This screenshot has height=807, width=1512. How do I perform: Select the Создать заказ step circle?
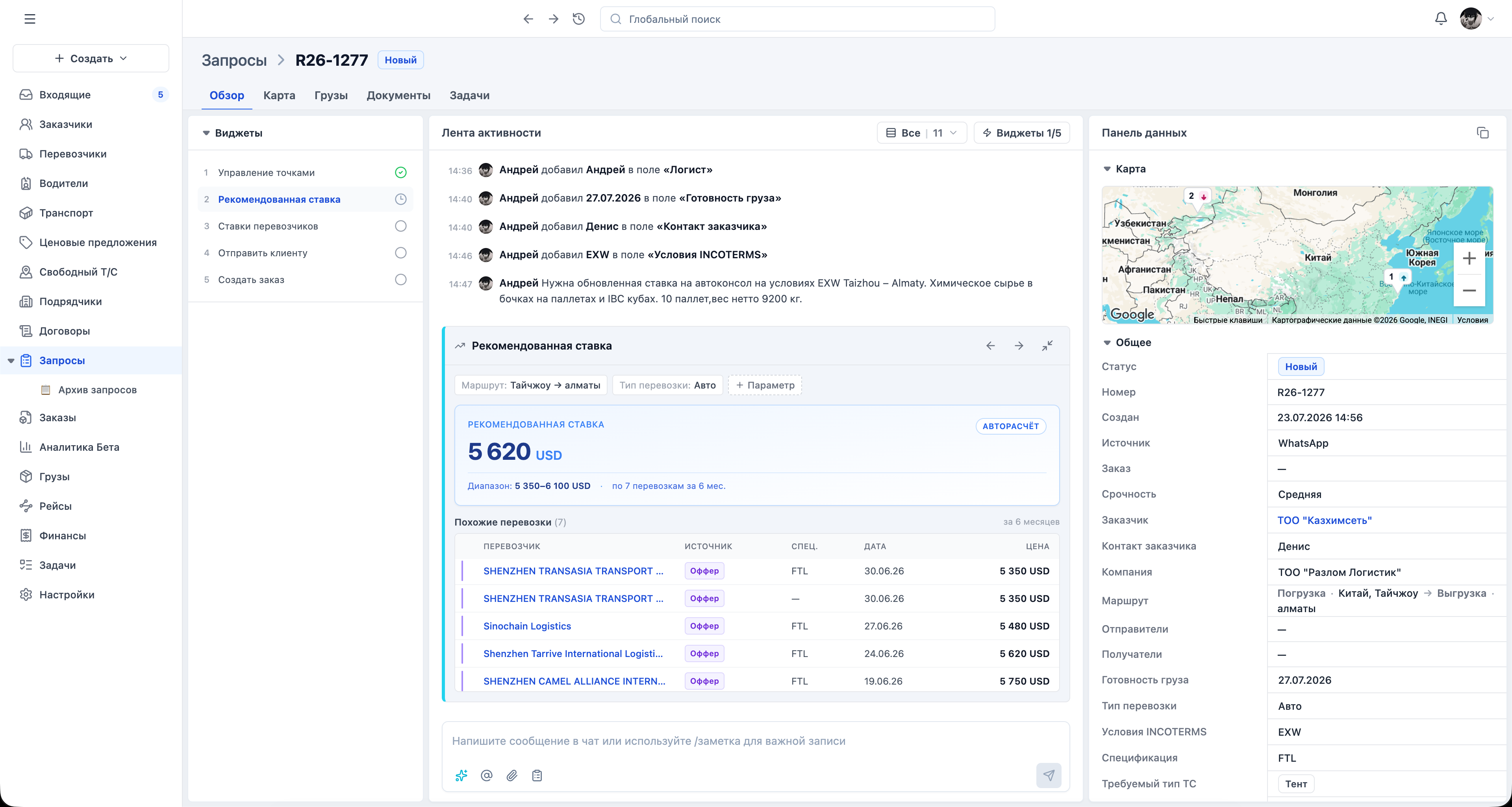click(400, 279)
